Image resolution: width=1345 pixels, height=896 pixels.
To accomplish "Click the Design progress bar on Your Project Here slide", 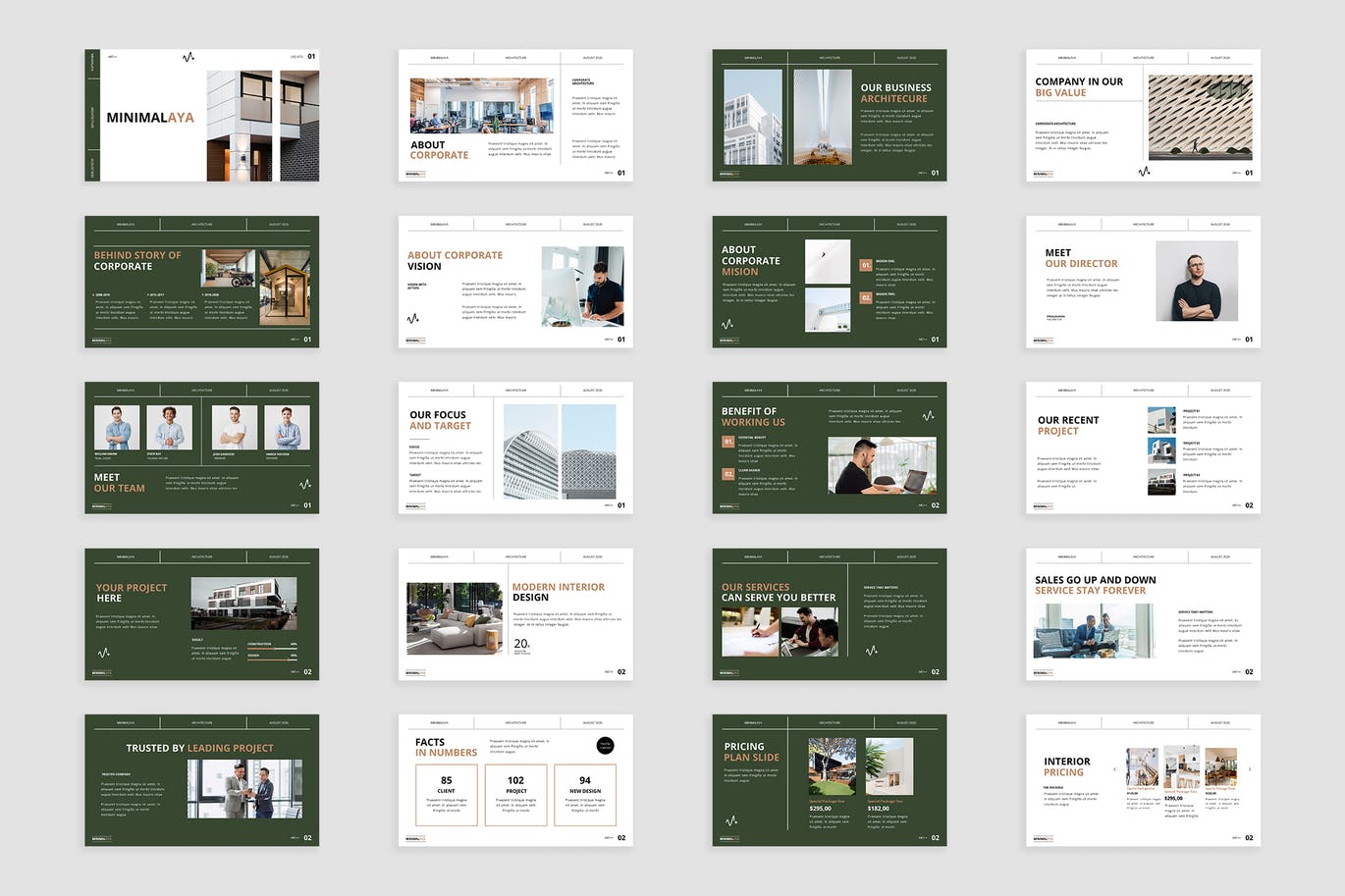I will coord(272,659).
